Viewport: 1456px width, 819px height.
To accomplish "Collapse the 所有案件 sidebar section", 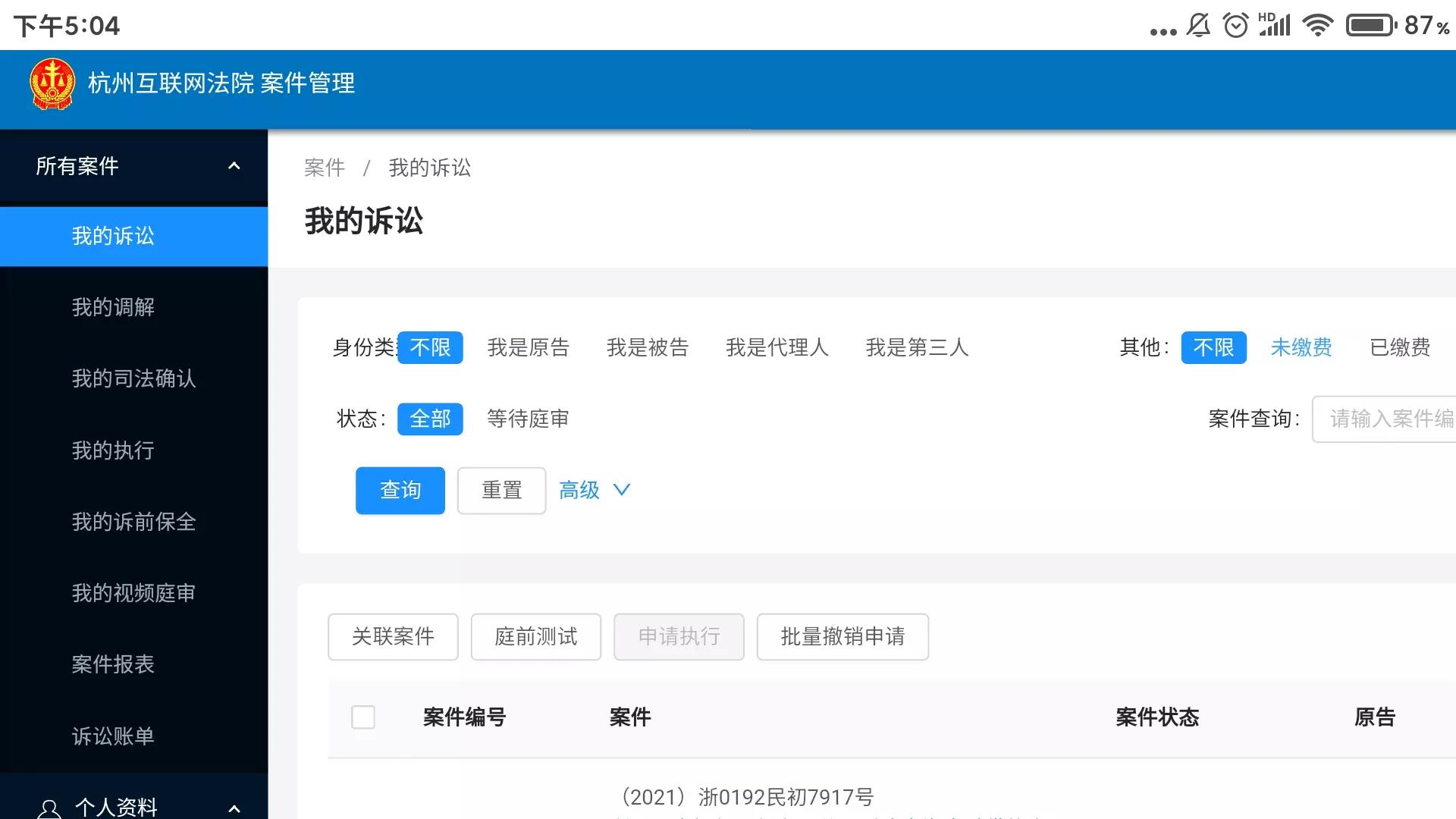I will pyautogui.click(x=234, y=166).
